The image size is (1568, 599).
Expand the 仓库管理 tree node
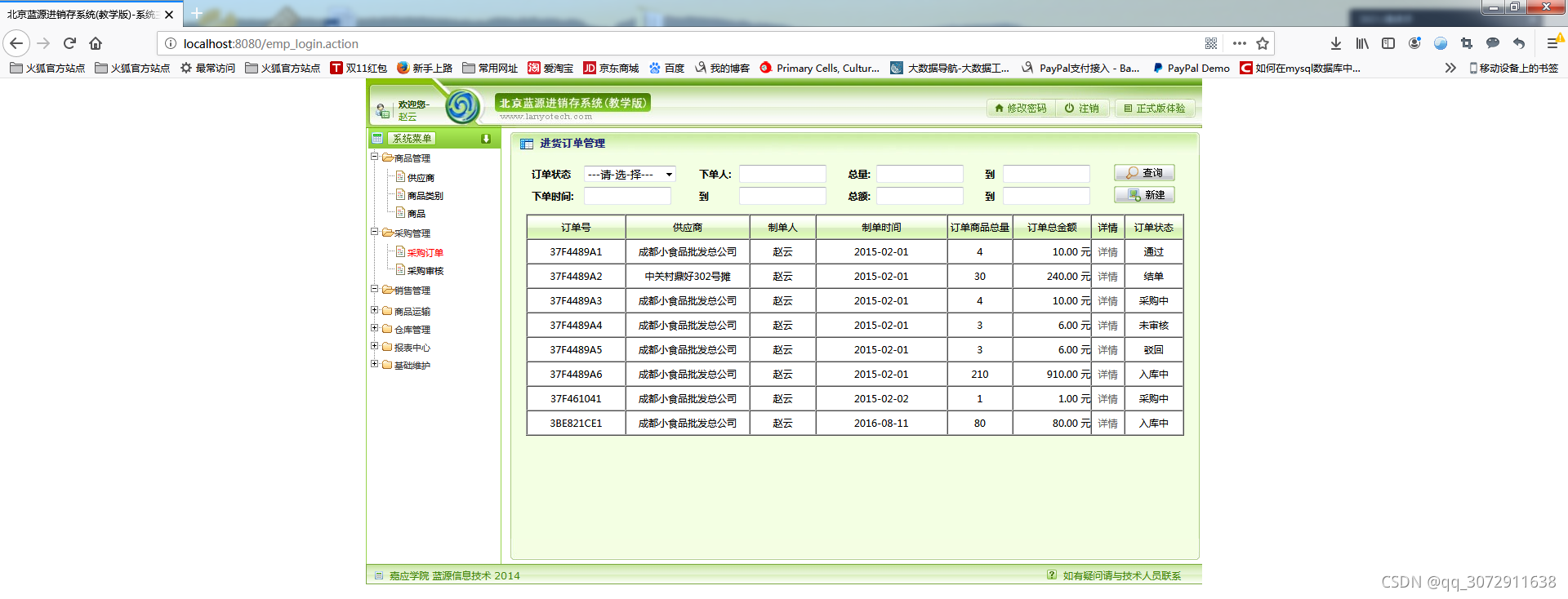coord(375,328)
